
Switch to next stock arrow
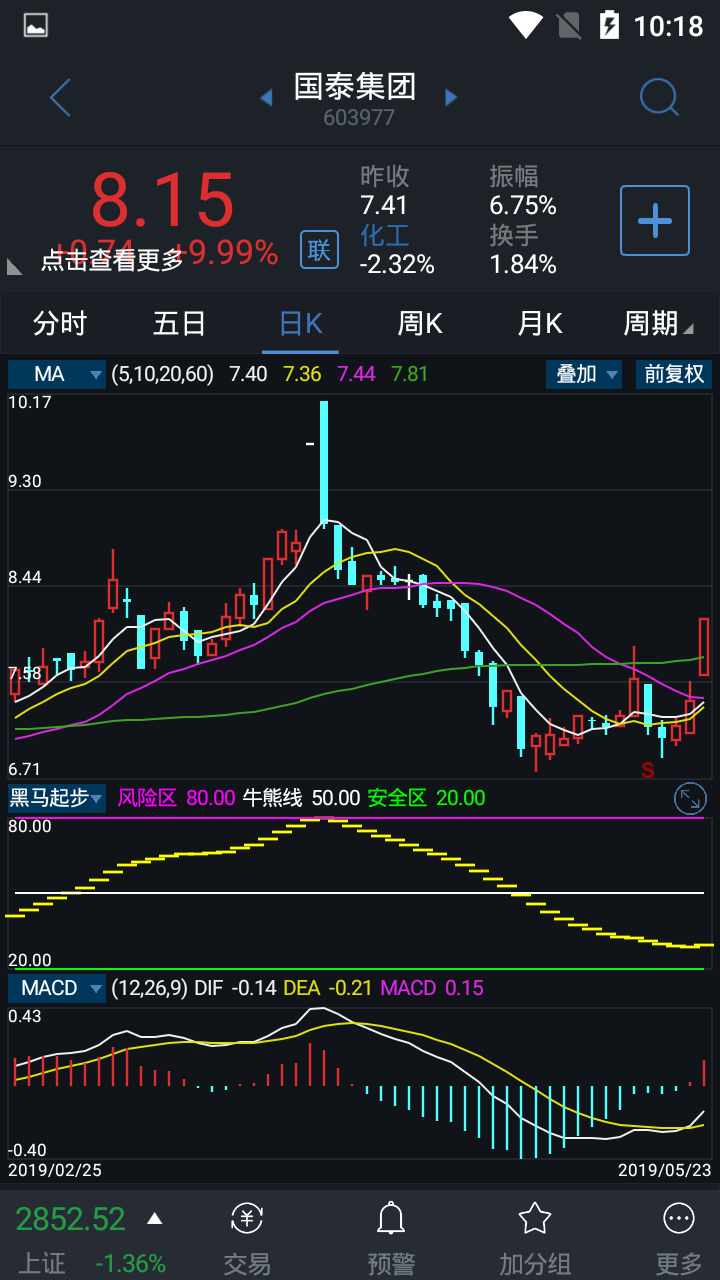click(x=451, y=97)
